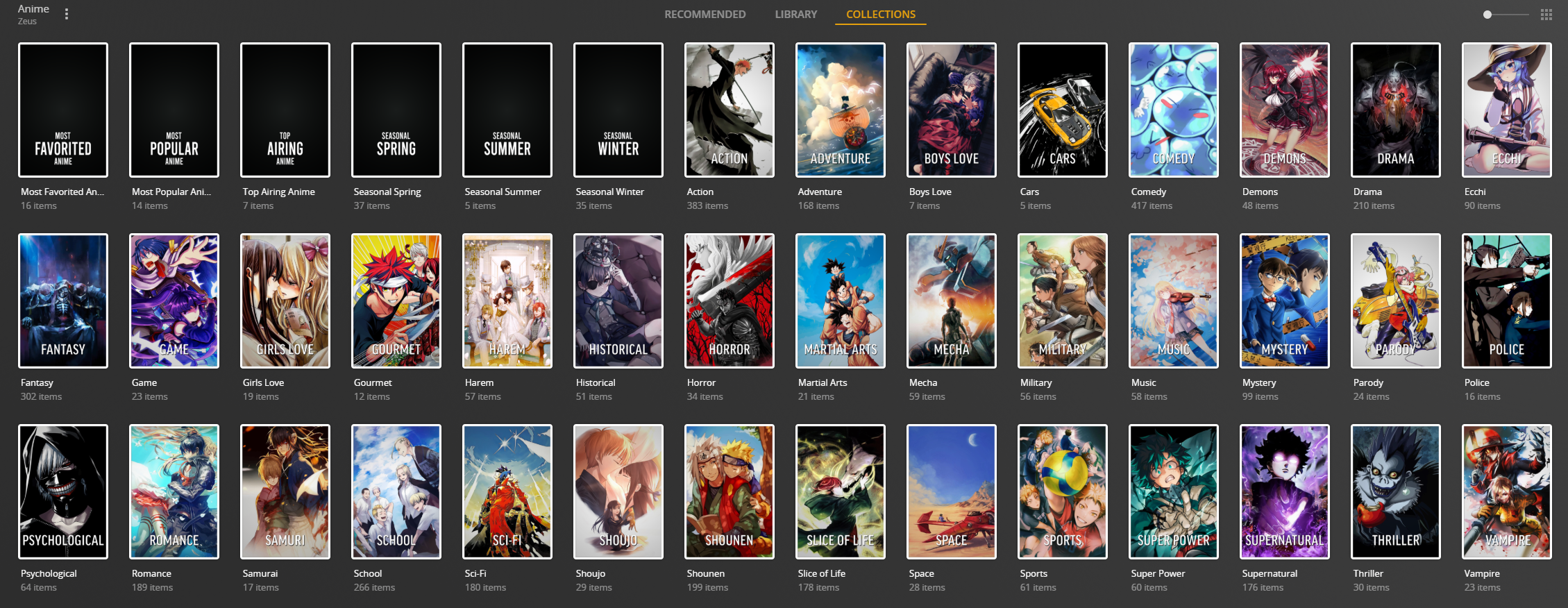1568x608 pixels.
Task: Open the three-dot menu beside Anime
Action: click(x=67, y=14)
